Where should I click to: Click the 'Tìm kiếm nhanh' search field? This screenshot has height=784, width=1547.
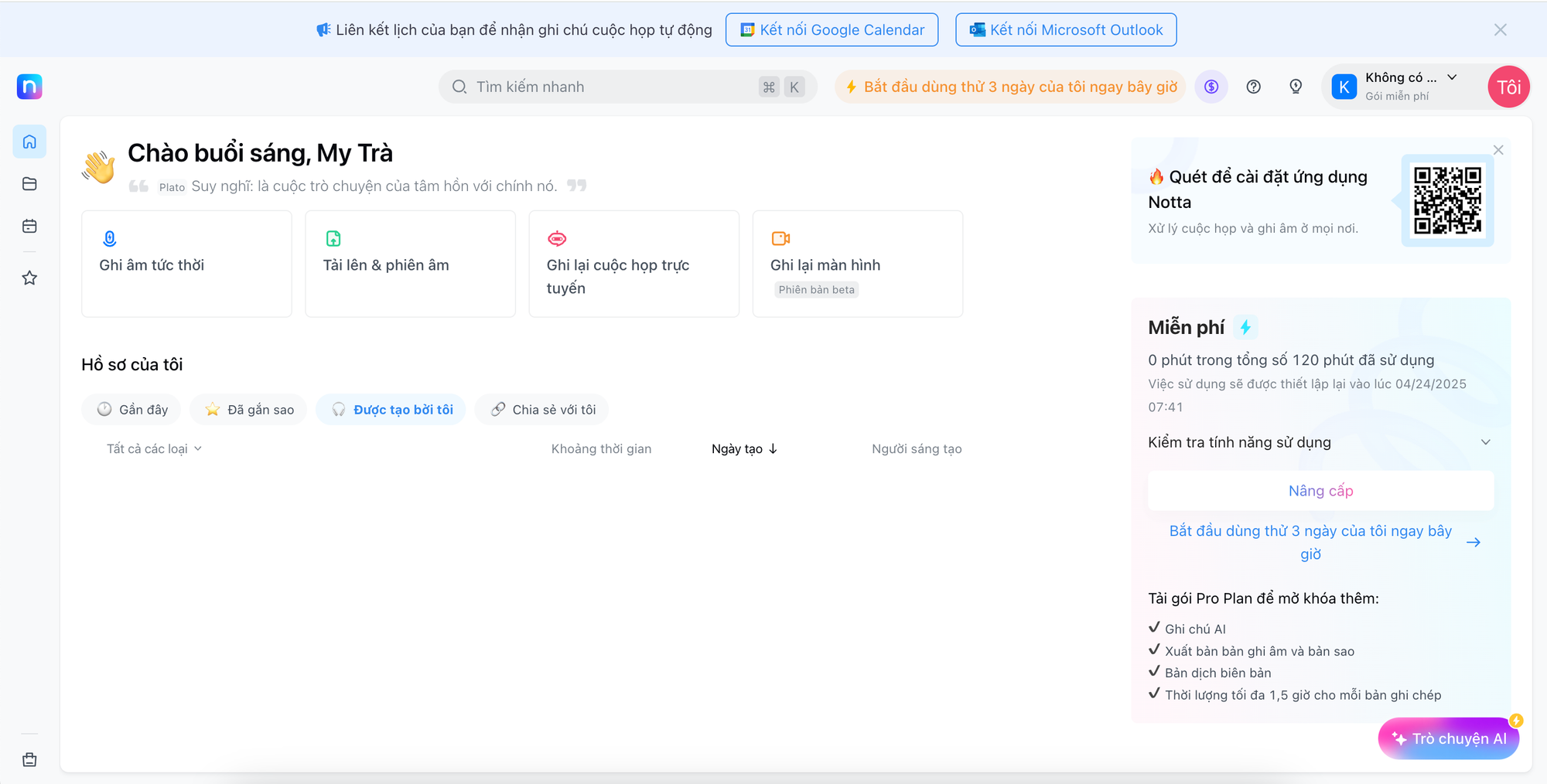(627, 87)
